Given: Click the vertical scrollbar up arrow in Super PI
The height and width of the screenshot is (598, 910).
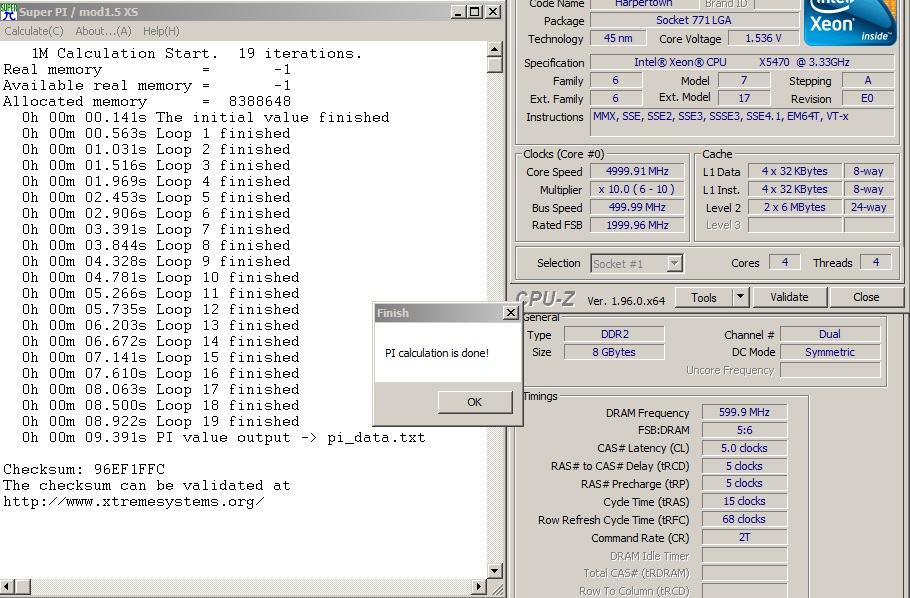Looking at the screenshot, I should [x=494, y=49].
